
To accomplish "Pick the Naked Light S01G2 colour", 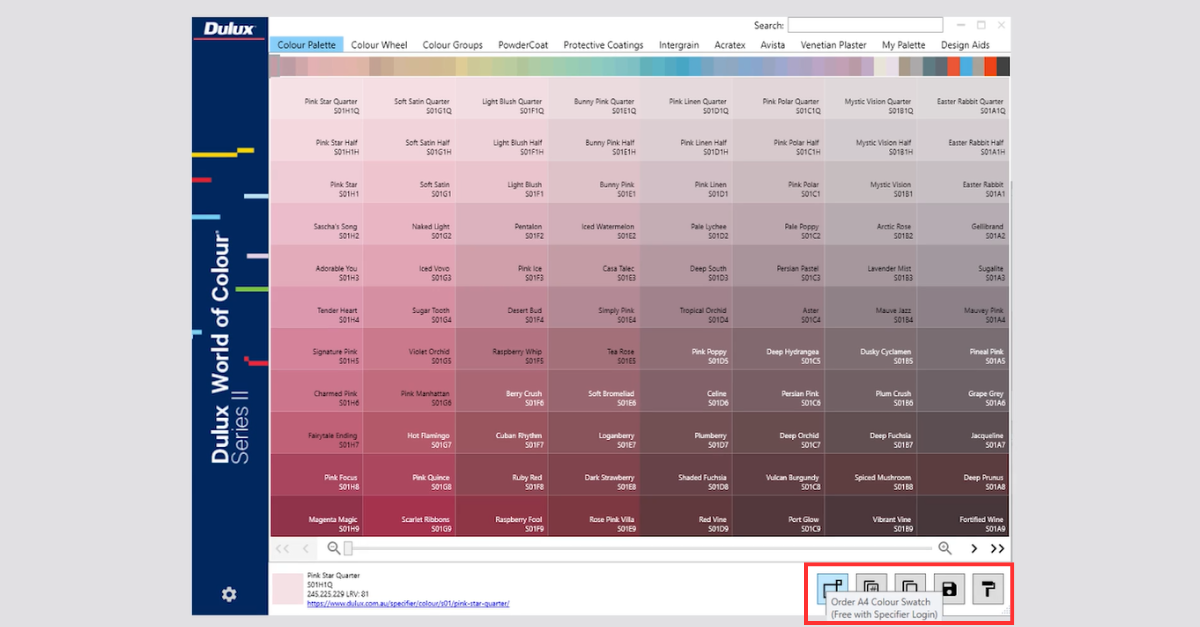I will tap(408, 224).
